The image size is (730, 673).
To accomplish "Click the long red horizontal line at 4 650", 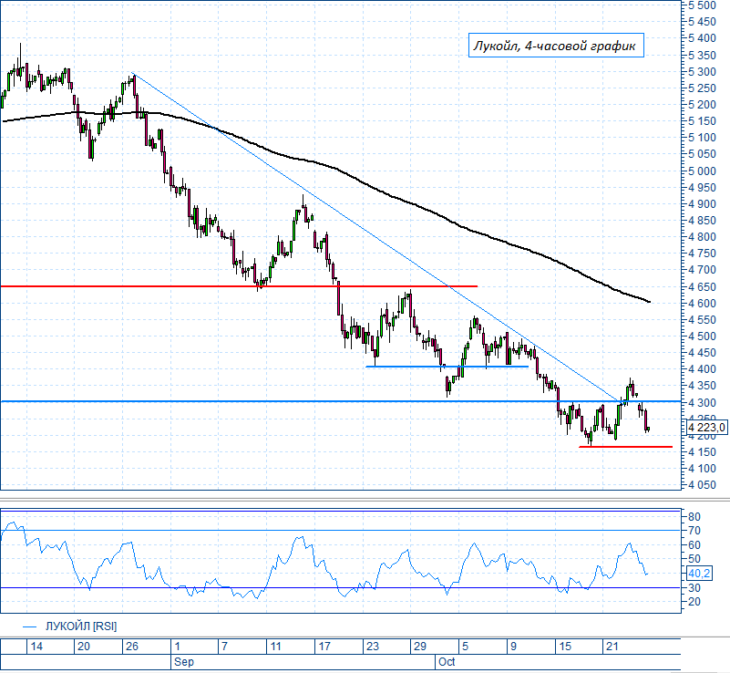I will (x=239, y=286).
